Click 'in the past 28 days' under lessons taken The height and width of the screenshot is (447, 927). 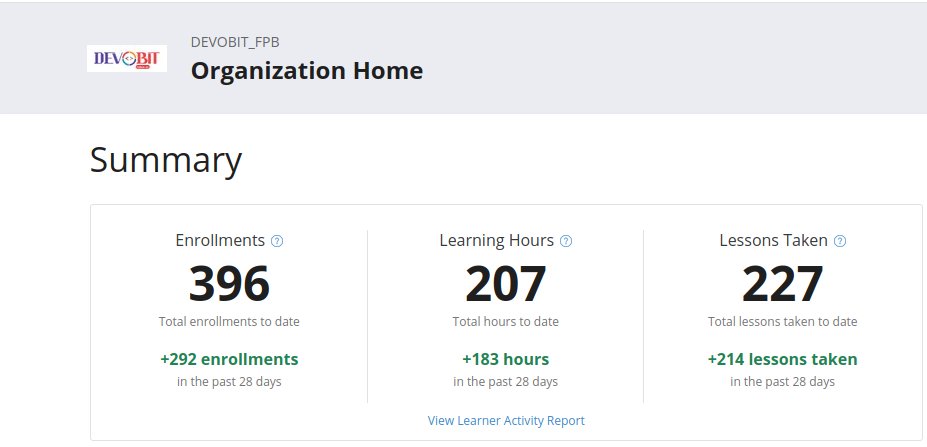click(783, 381)
